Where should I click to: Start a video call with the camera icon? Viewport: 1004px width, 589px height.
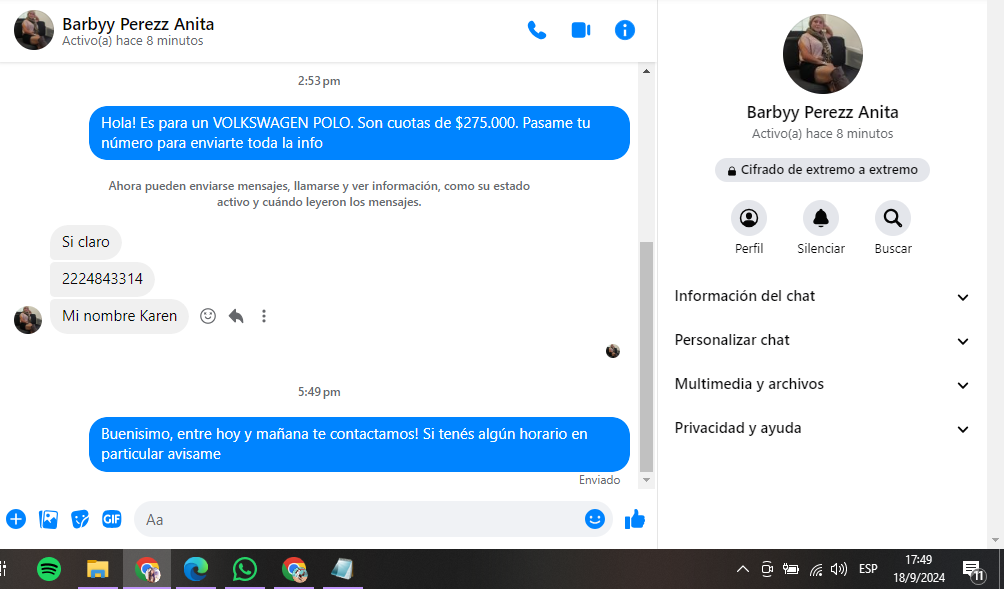click(x=581, y=30)
